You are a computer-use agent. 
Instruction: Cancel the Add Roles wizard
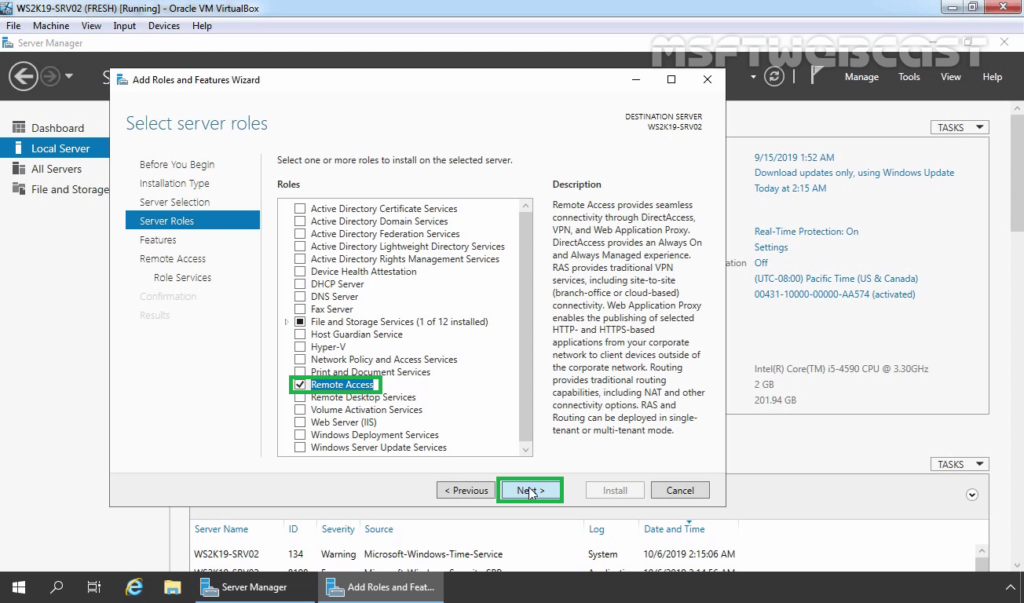tap(680, 490)
